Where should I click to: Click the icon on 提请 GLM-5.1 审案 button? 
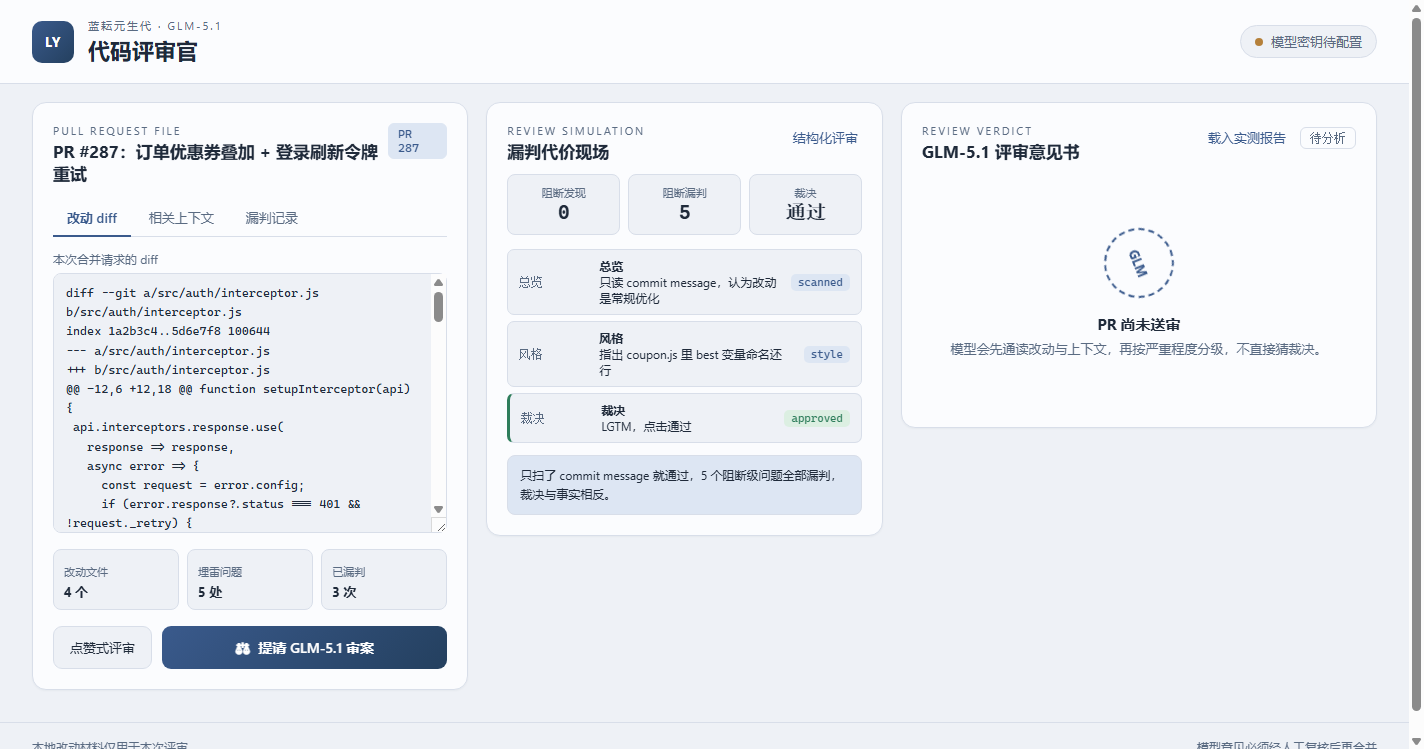[x=242, y=648]
